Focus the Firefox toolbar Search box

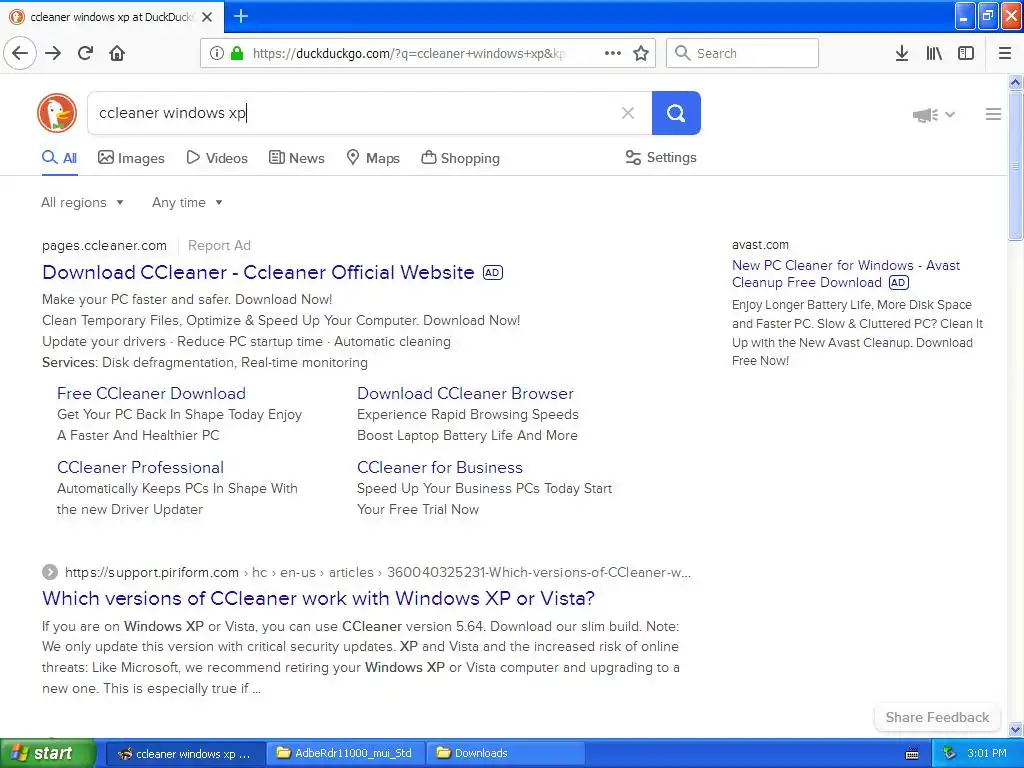point(742,53)
